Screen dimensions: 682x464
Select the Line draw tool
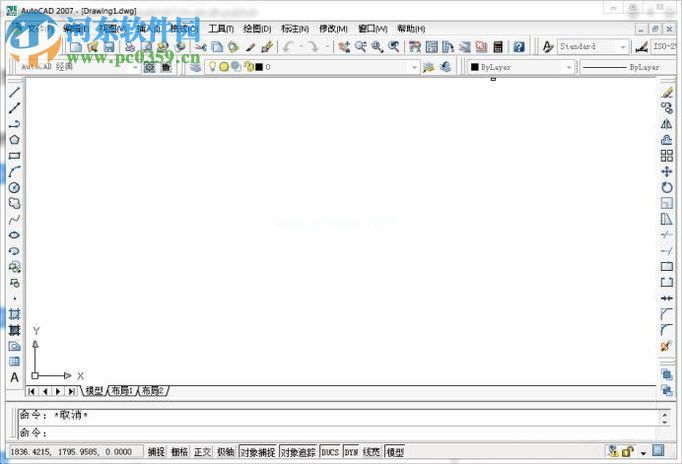pos(14,92)
